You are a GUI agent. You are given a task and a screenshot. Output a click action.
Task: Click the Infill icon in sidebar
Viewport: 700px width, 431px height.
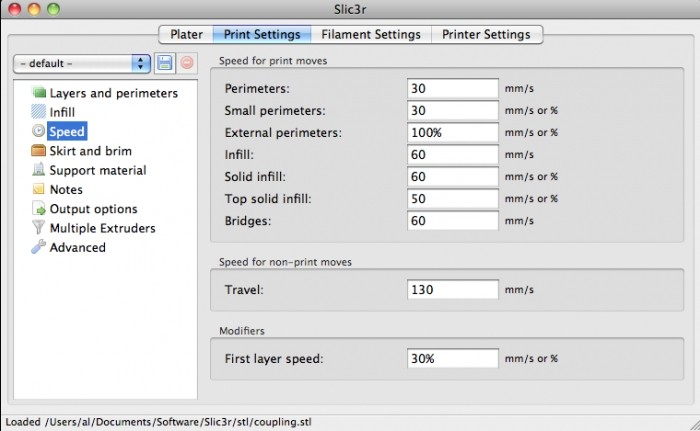coord(39,112)
